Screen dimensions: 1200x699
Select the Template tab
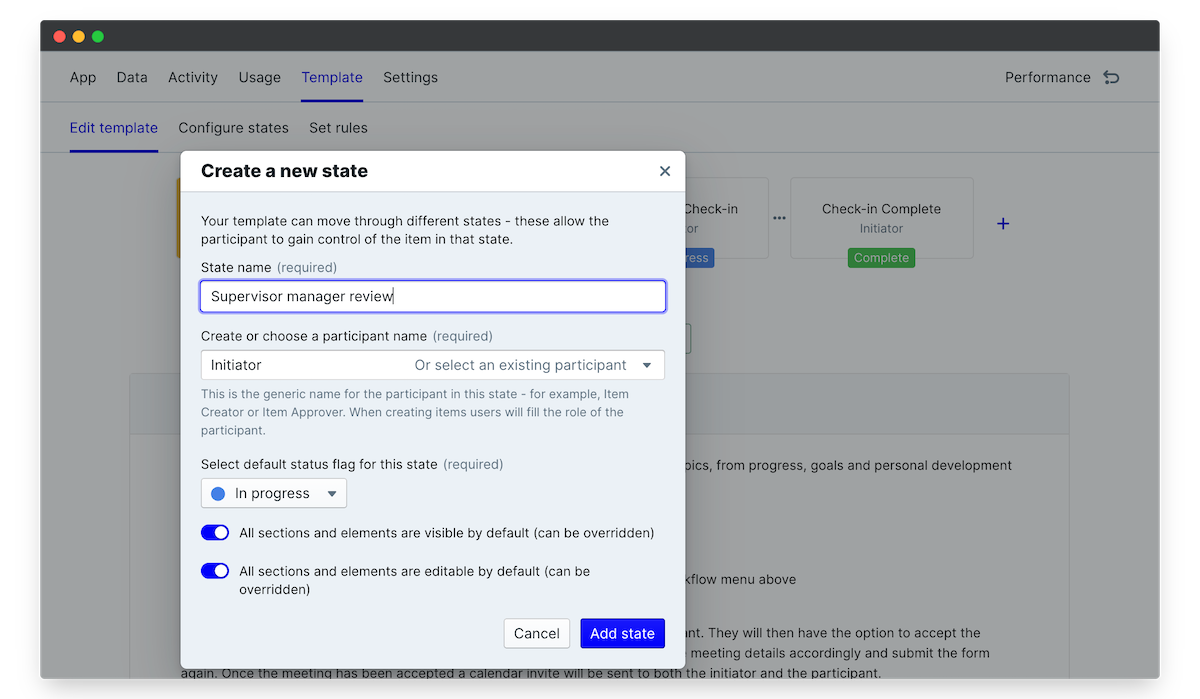click(x=332, y=77)
